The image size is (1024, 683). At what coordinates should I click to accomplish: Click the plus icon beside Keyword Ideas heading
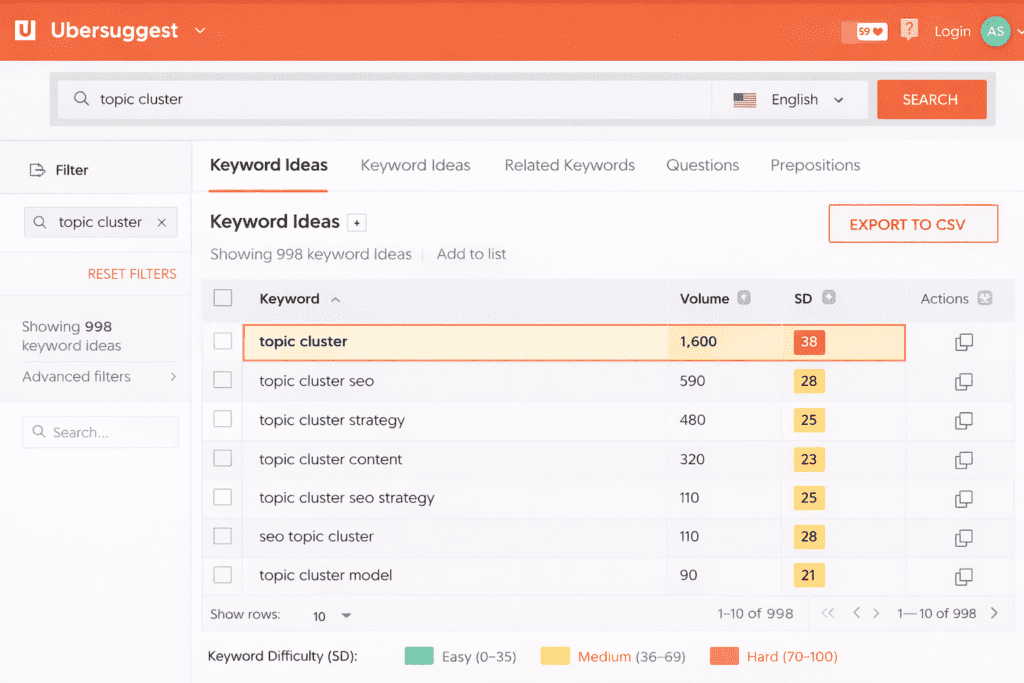(x=357, y=222)
